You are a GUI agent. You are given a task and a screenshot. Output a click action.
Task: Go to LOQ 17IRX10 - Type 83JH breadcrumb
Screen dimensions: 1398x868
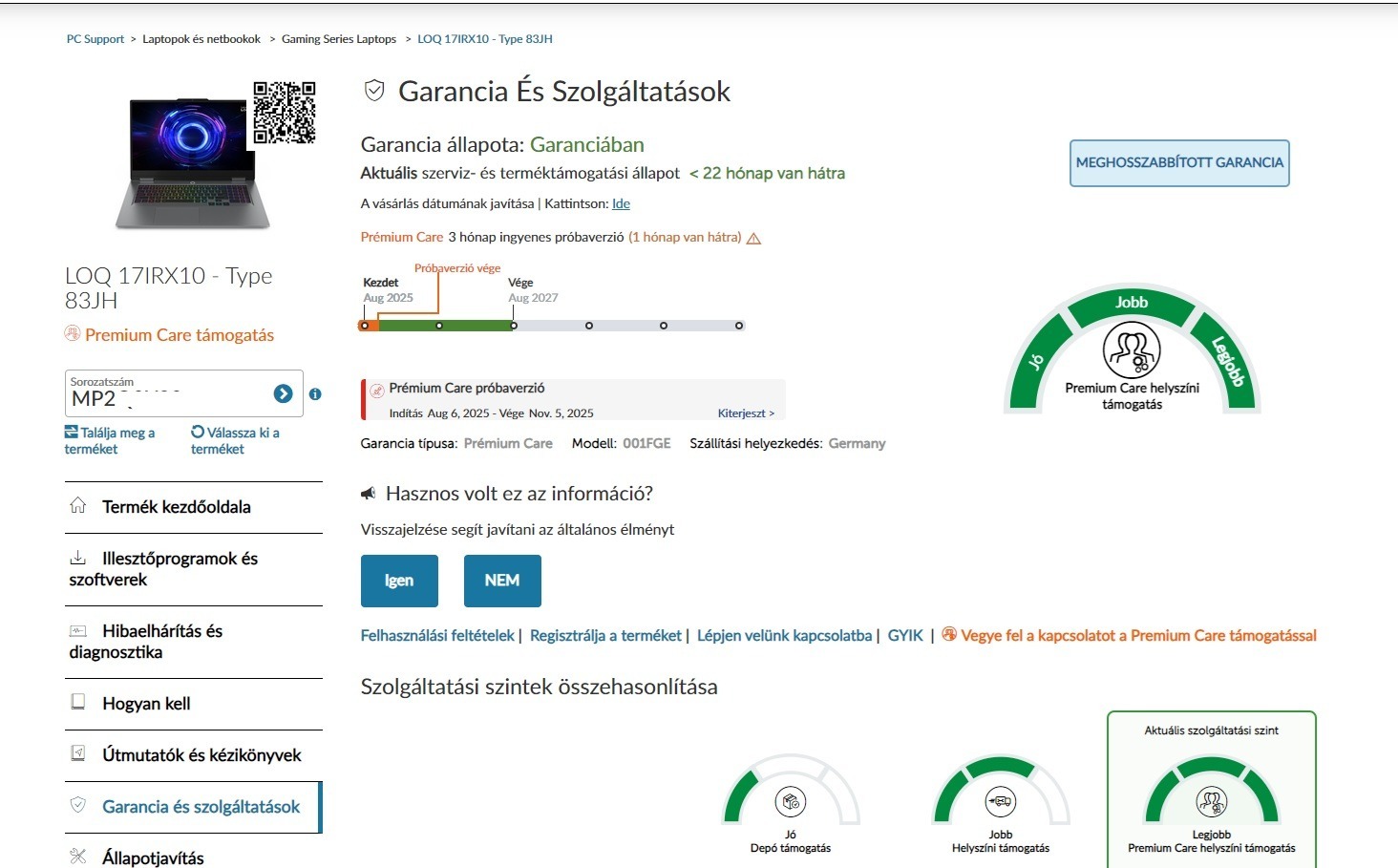[x=485, y=39]
